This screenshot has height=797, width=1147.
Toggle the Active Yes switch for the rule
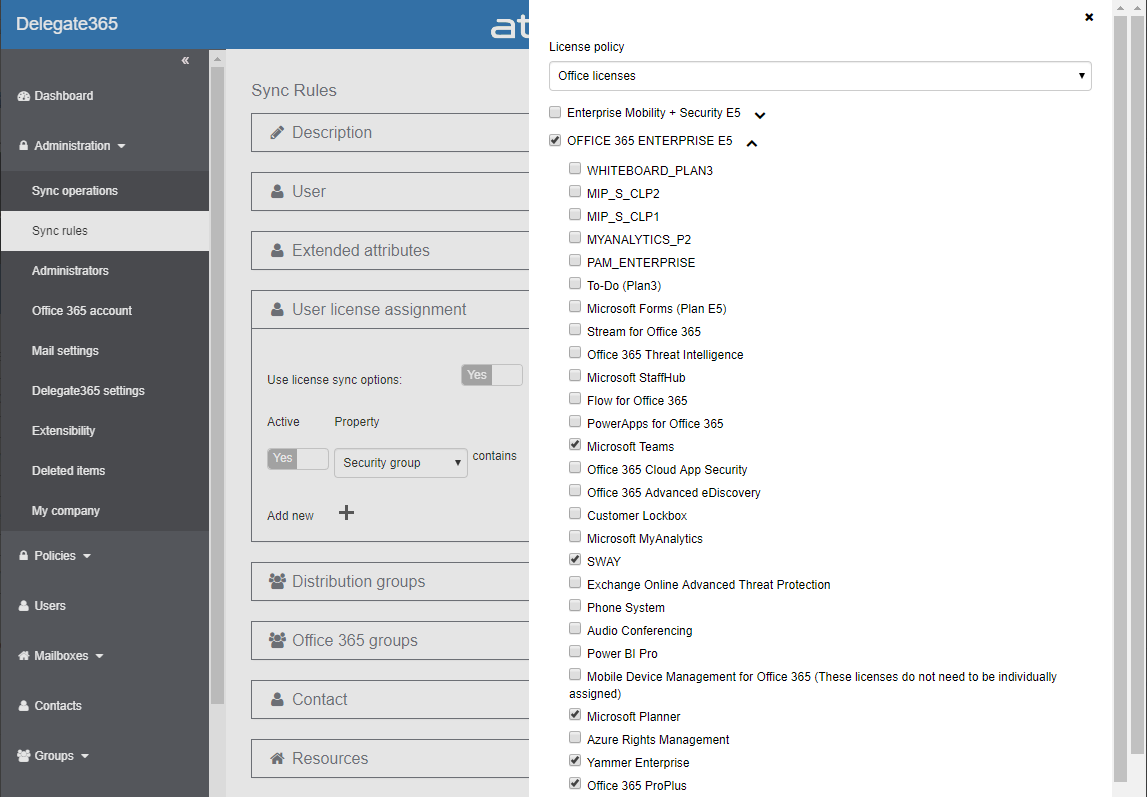pyautogui.click(x=298, y=458)
